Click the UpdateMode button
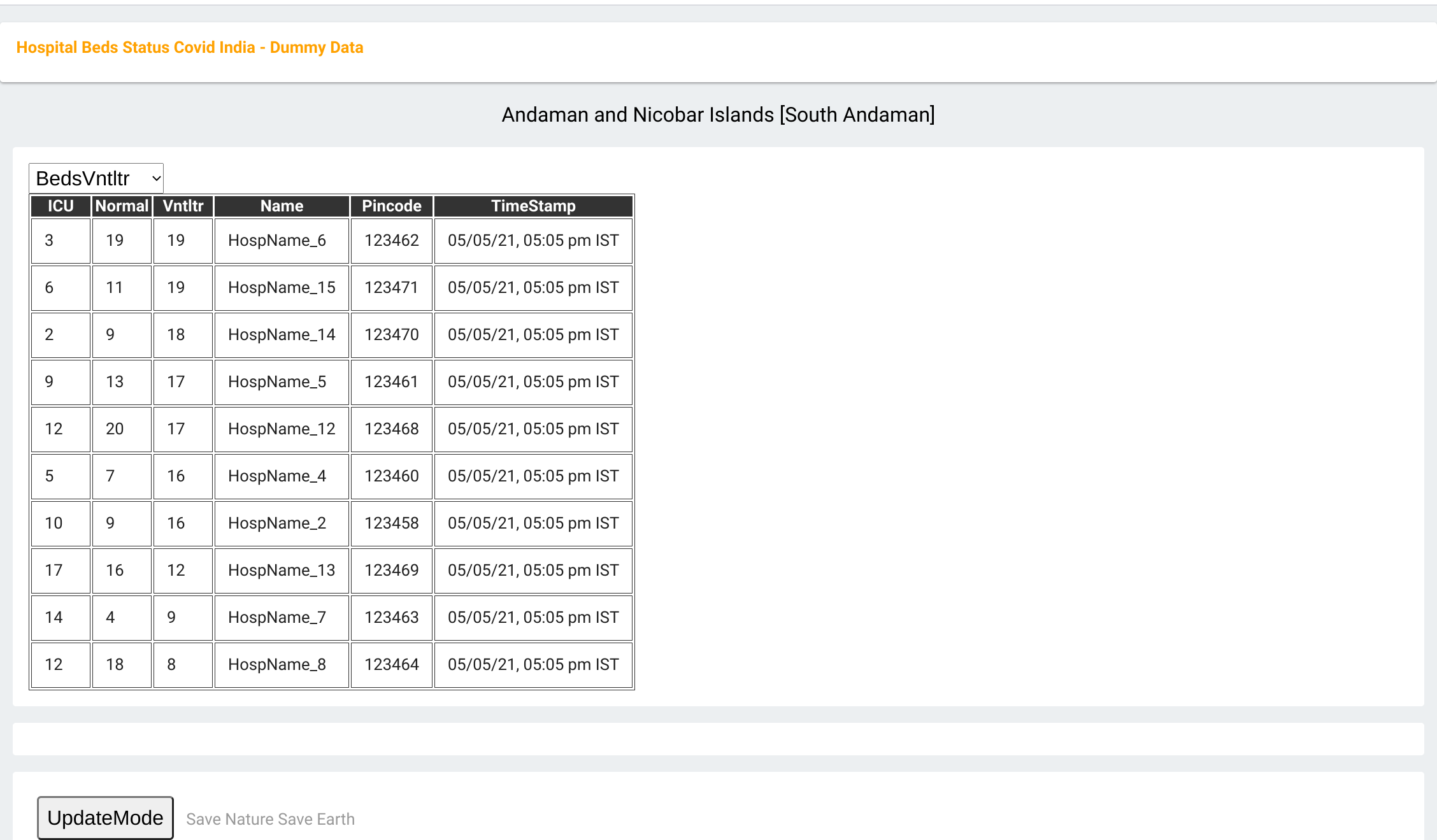Viewport: 1437px width, 840px height. [x=105, y=818]
